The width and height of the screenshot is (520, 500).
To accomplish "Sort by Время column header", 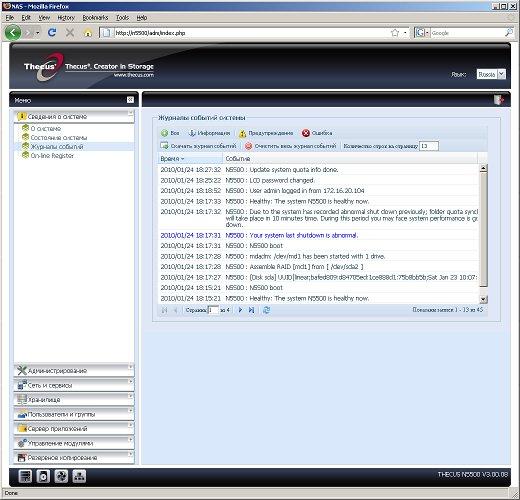I will [190, 159].
